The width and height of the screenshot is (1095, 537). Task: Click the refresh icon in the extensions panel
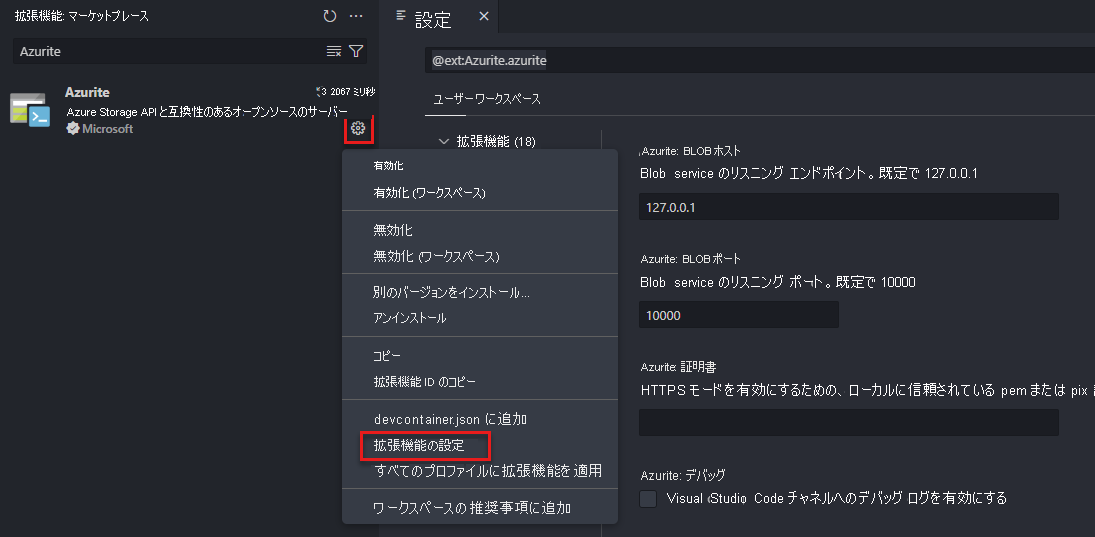pos(330,16)
